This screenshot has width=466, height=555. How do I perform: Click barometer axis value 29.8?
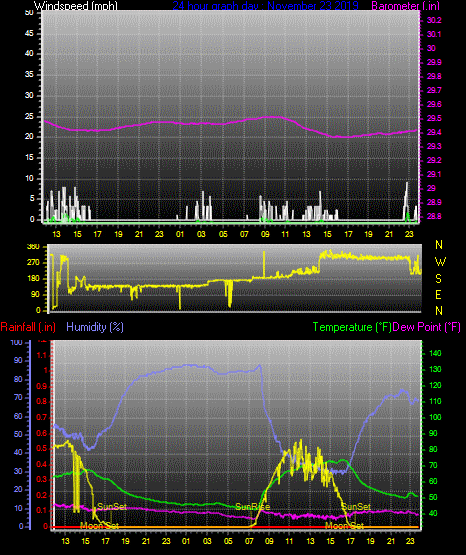coord(434,76)
